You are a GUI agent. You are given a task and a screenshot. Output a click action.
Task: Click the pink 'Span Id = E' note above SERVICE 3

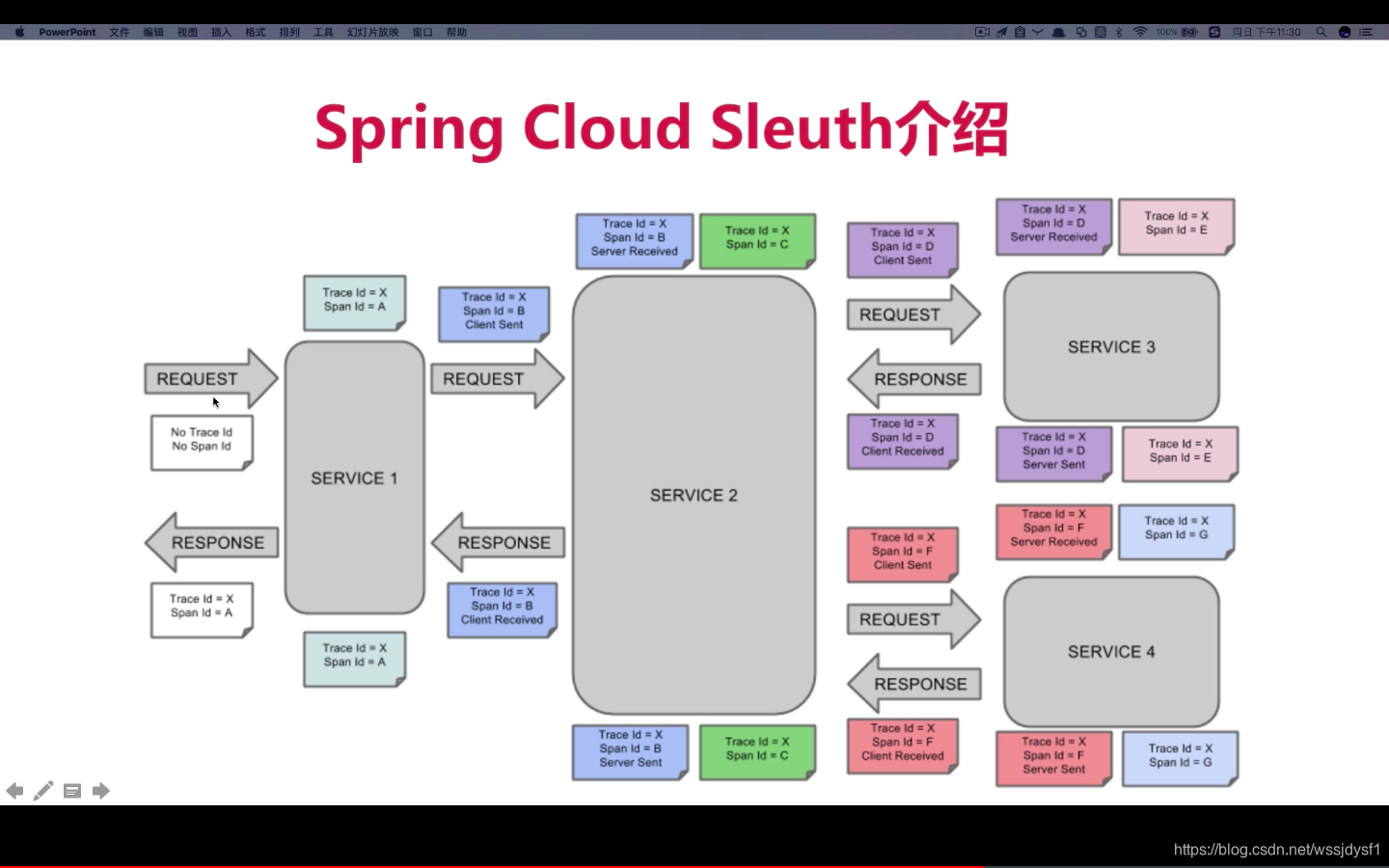coord(1177,227)
